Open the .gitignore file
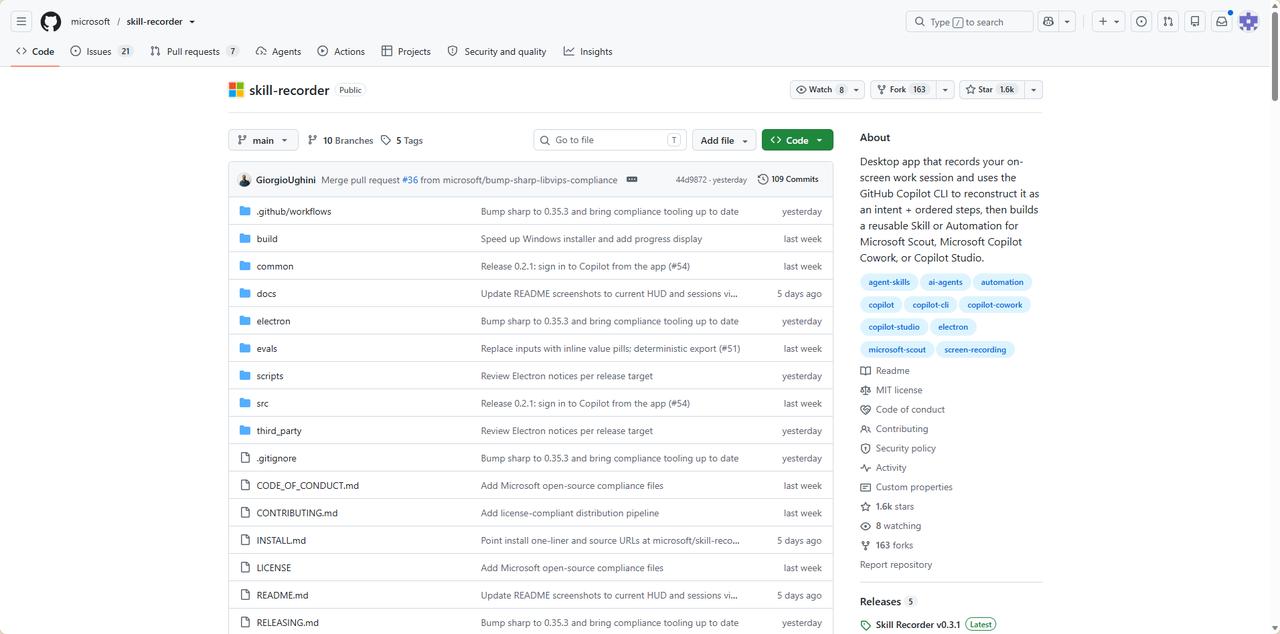Viewport: 1280px width, 634px height. tap(276, 458)
